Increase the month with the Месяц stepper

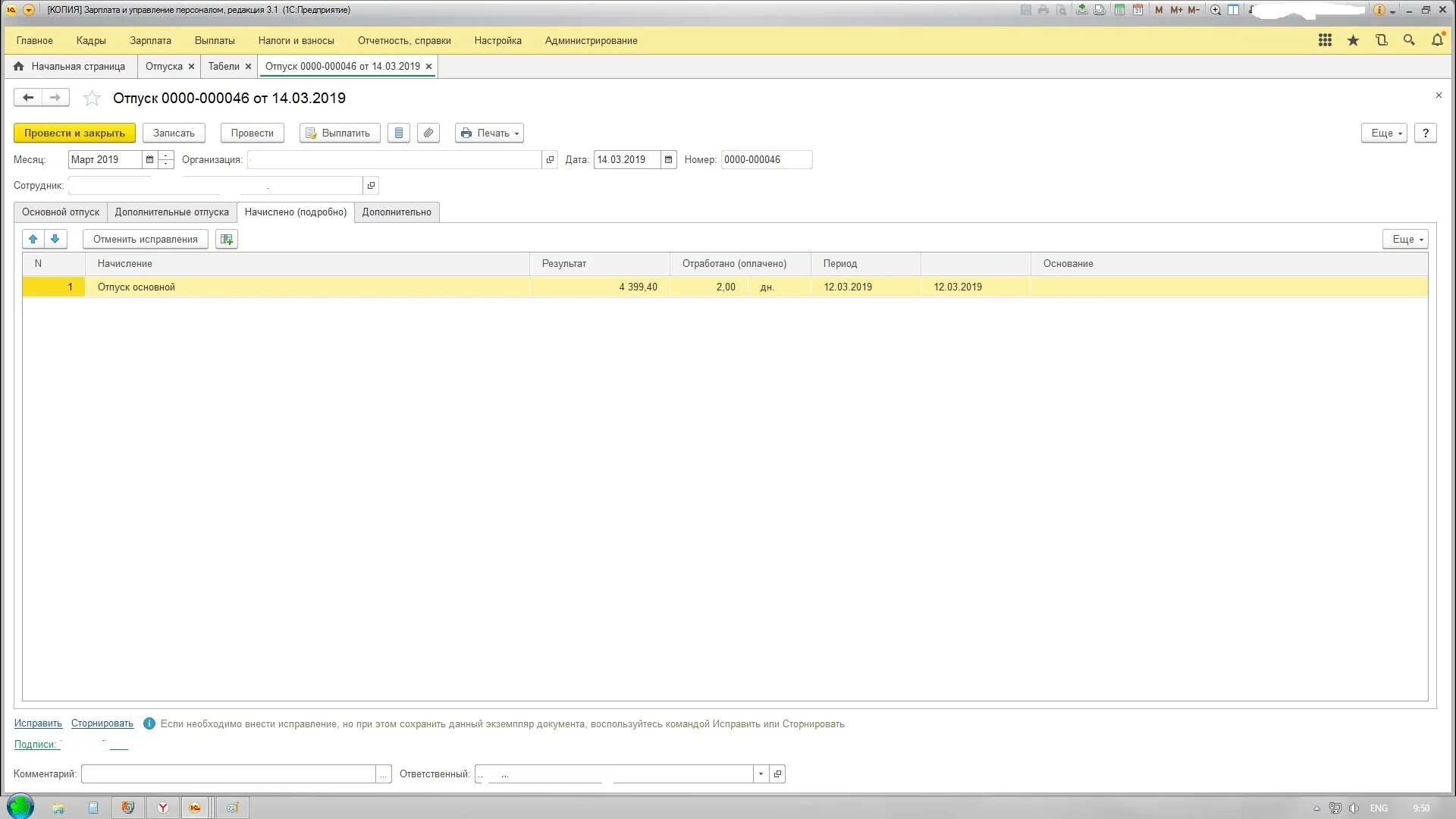click(x=166, y=155)
